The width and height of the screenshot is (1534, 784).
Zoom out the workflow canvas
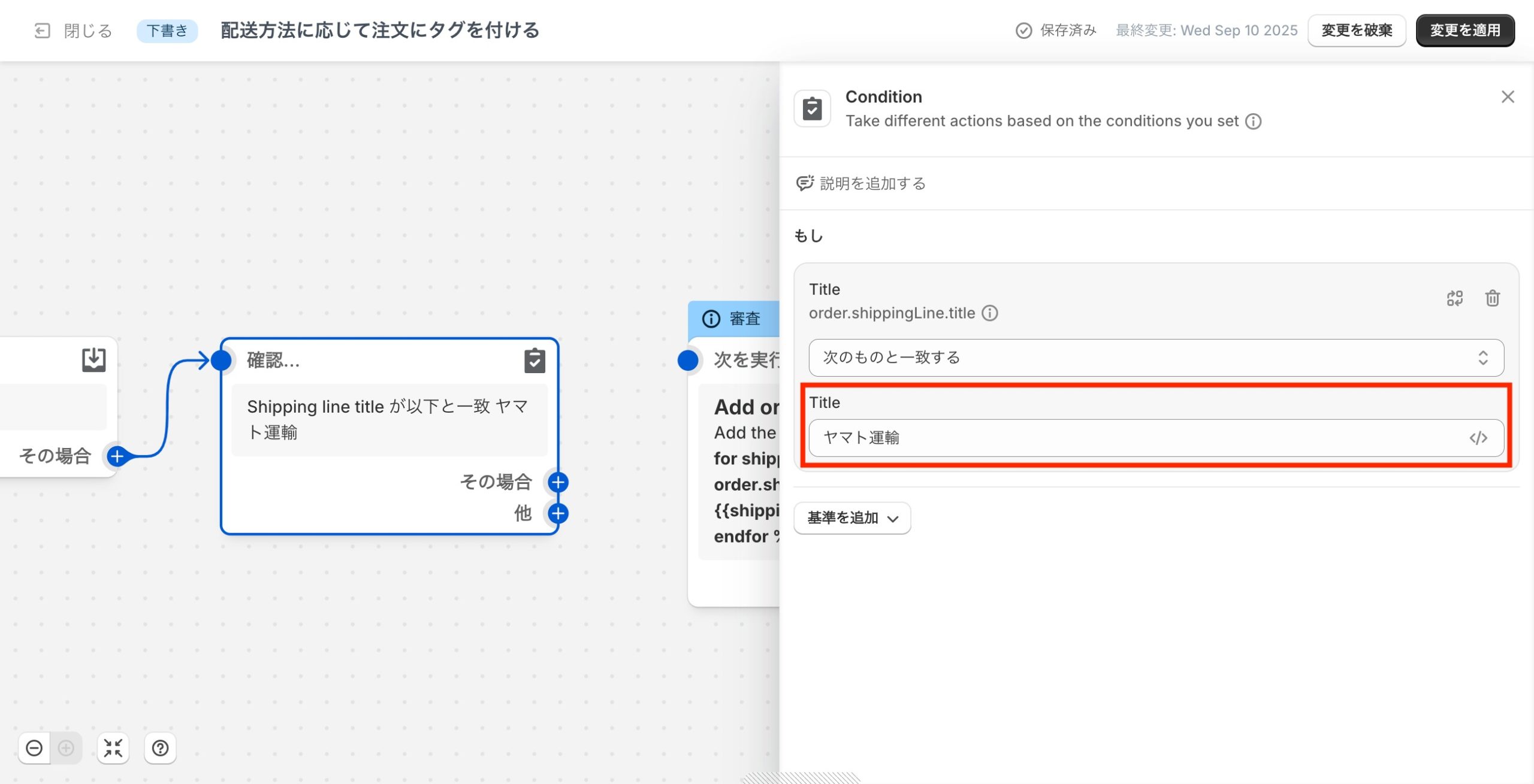34,748
